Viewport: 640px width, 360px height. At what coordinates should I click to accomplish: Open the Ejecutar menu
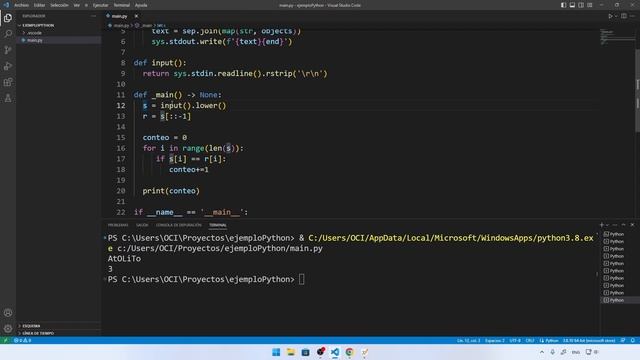tap(100, 5)
